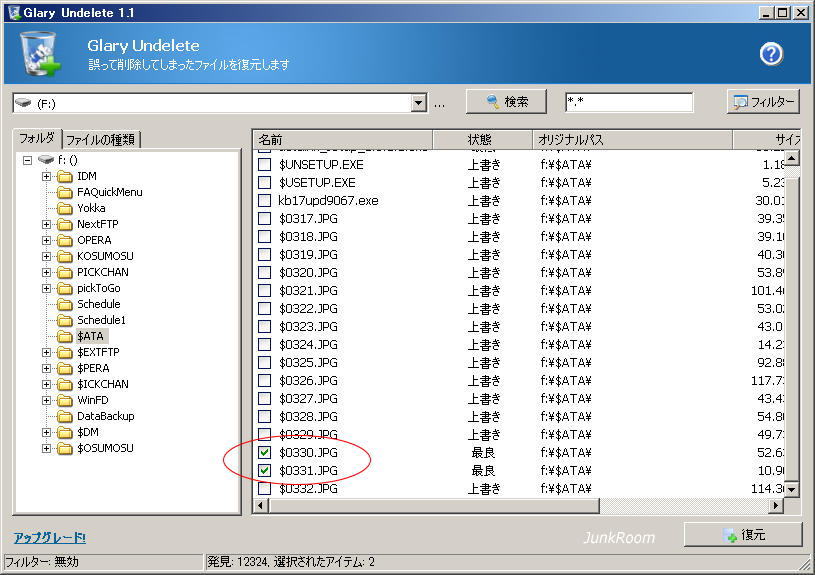Select the $0328.JPG file name

[308, 416]
